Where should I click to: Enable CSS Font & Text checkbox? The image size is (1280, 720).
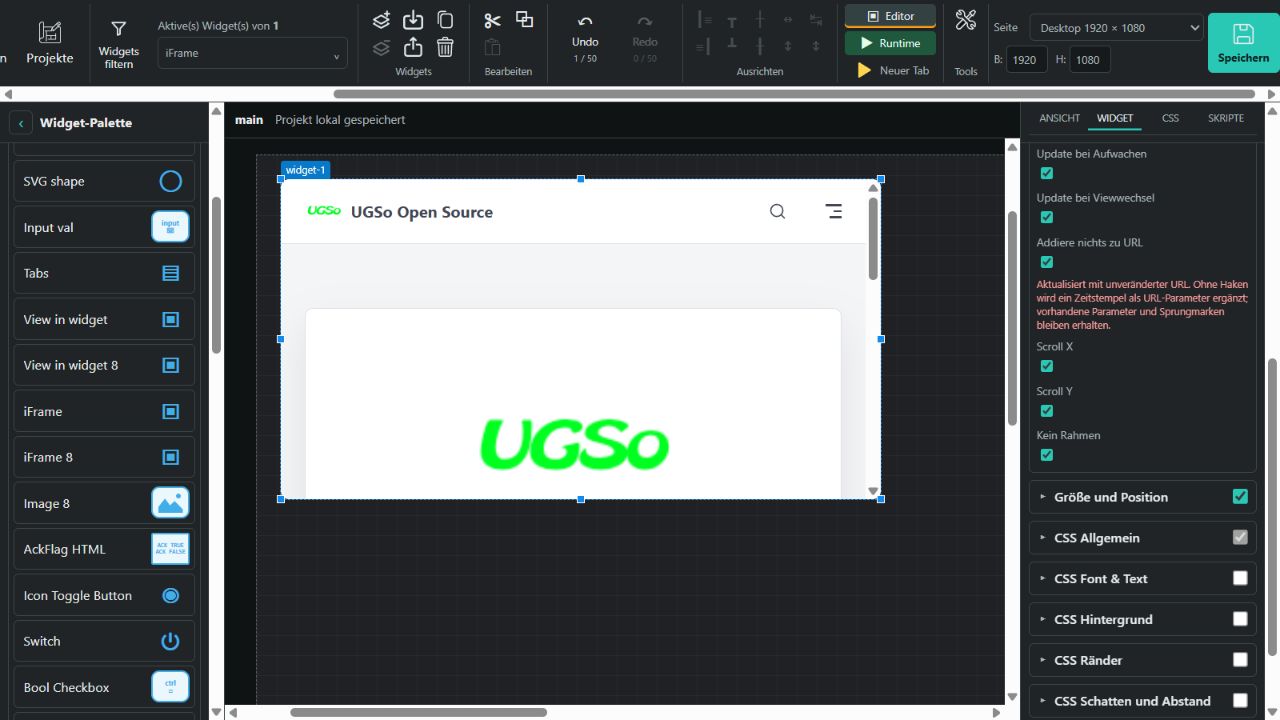(1240, 578)
